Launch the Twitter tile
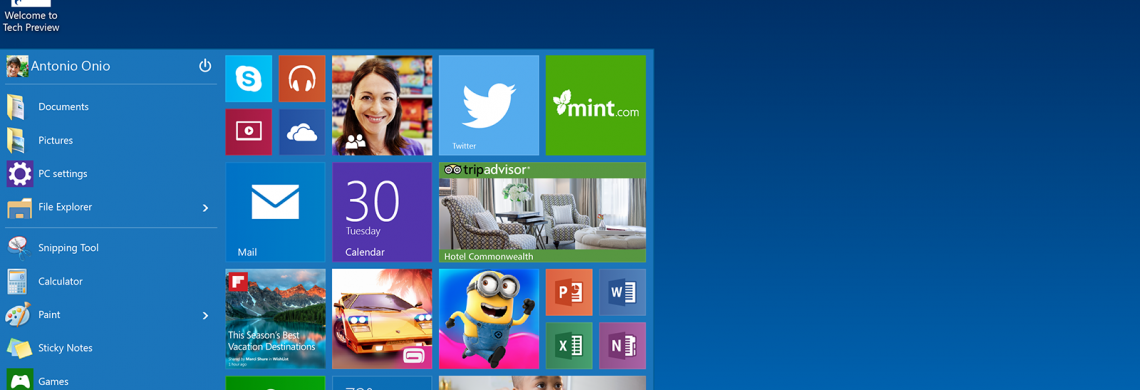Screen dimensions: 1140x390 pyautogui.click(x=489, y=106)
